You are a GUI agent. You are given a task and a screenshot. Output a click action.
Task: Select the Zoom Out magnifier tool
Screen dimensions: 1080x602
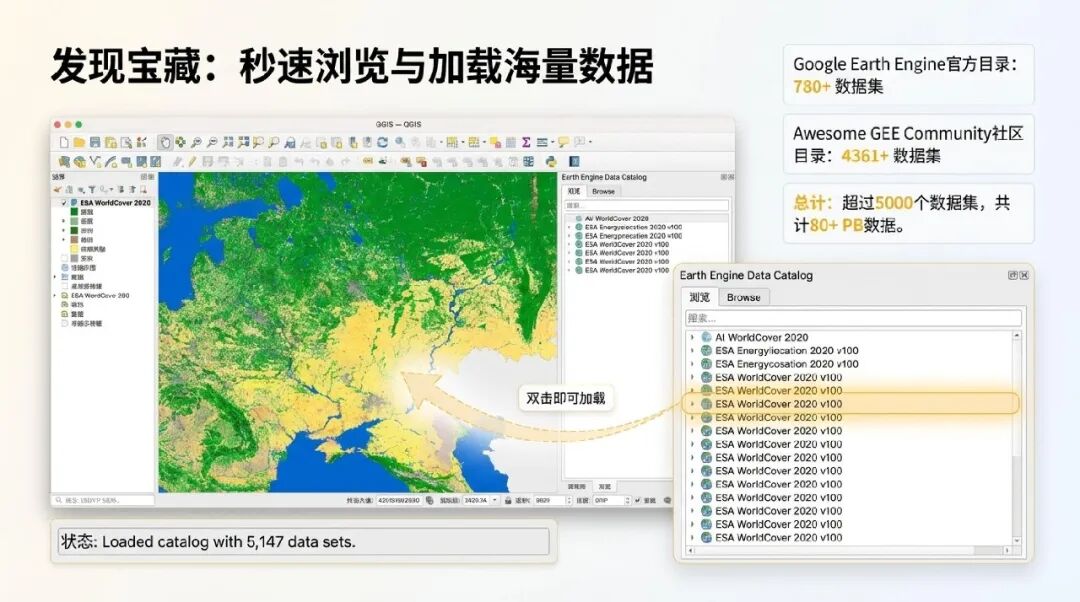212,143
